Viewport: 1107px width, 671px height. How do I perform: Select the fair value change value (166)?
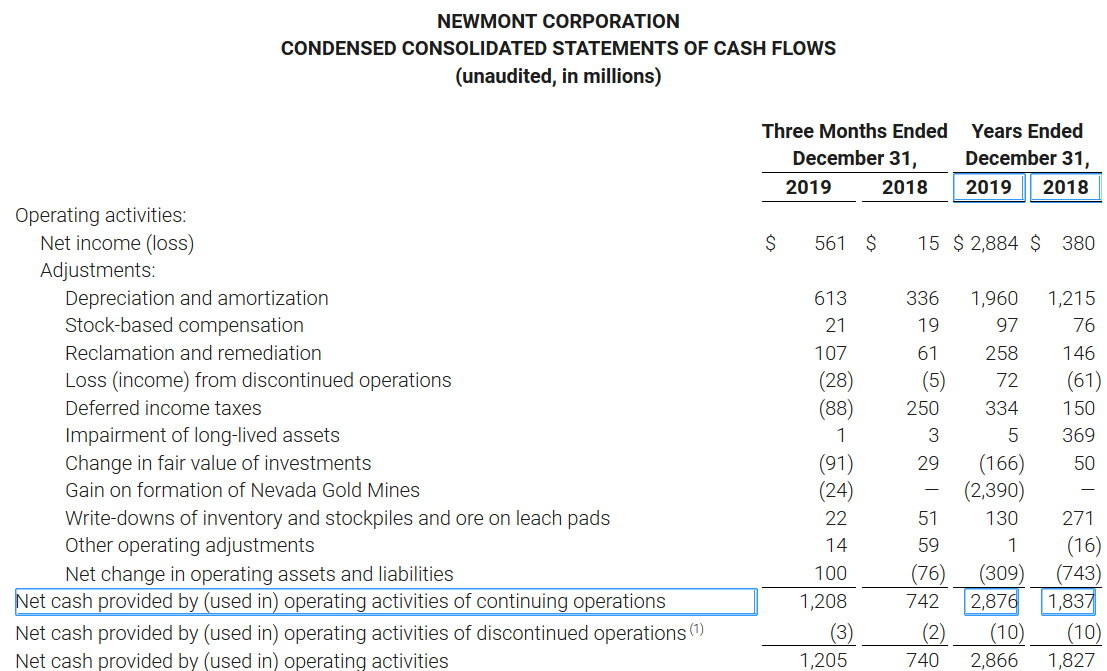[1001, 463]
